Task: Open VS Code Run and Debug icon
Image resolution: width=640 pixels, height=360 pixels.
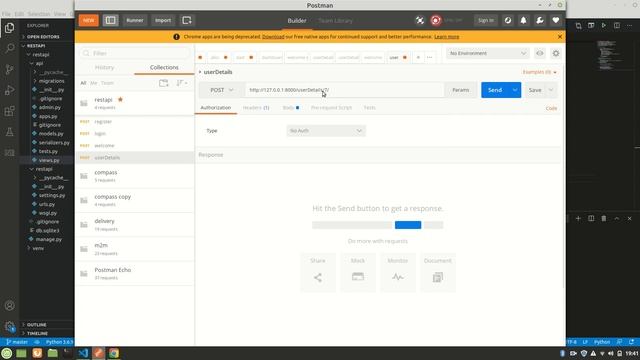Action: click(9, 90)
